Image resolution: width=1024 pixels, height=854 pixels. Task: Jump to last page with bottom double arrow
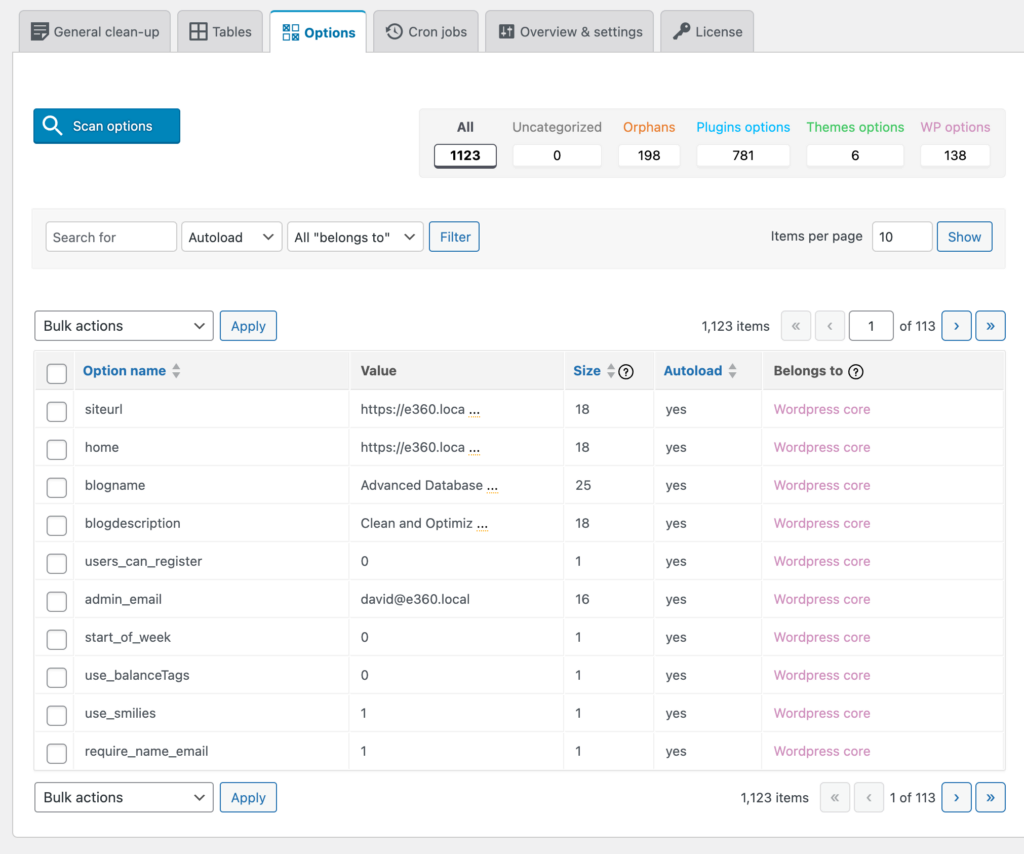pos(990,797)
